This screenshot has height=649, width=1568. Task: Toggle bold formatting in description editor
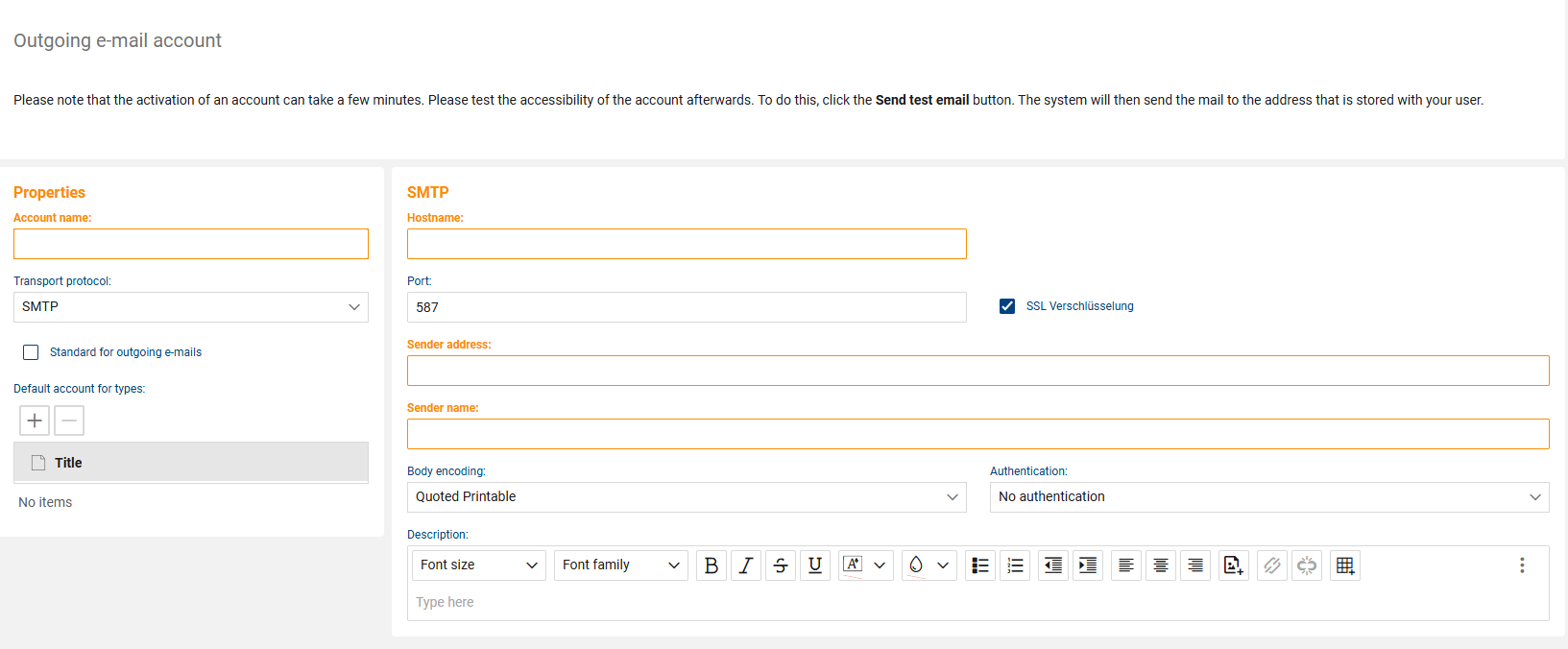point(712,565)
